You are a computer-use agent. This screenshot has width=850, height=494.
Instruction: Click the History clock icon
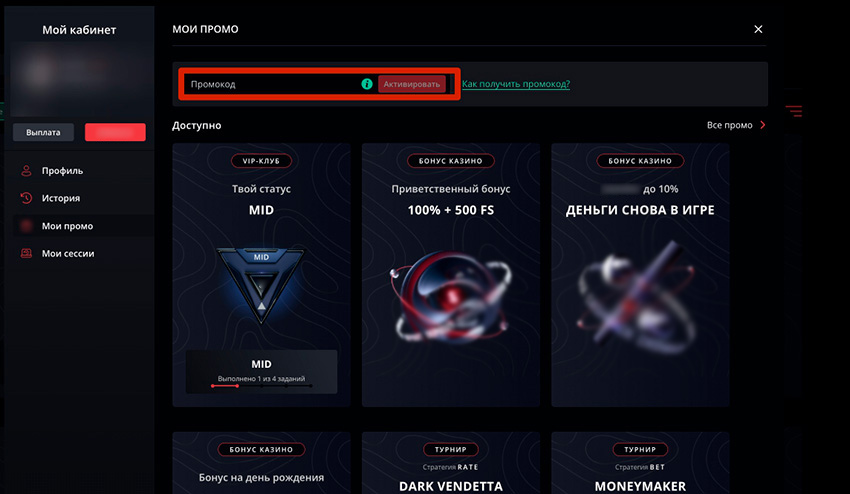point(26,198)
